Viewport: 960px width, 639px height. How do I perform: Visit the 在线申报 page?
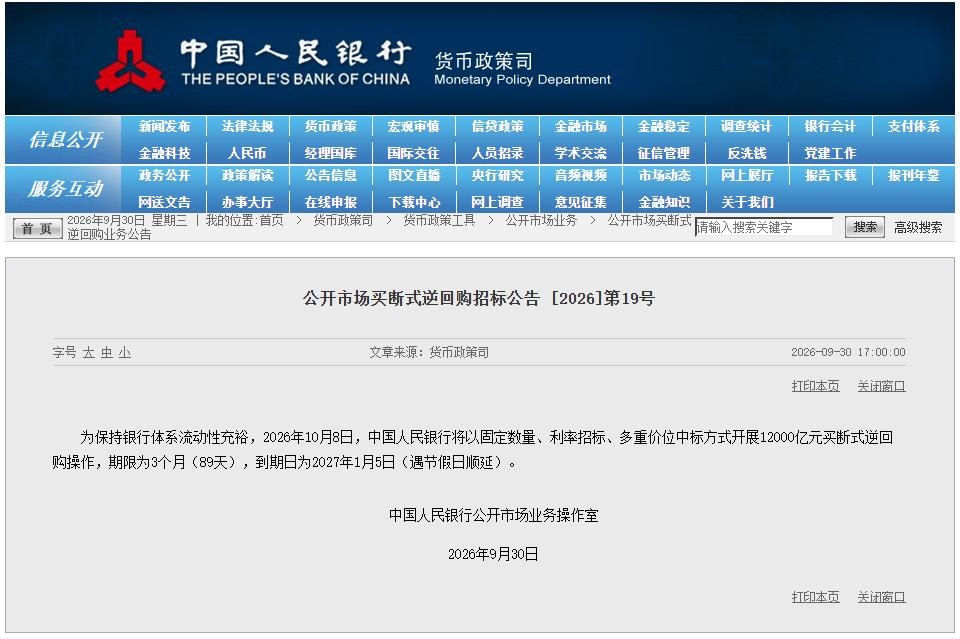pos(331,202)
